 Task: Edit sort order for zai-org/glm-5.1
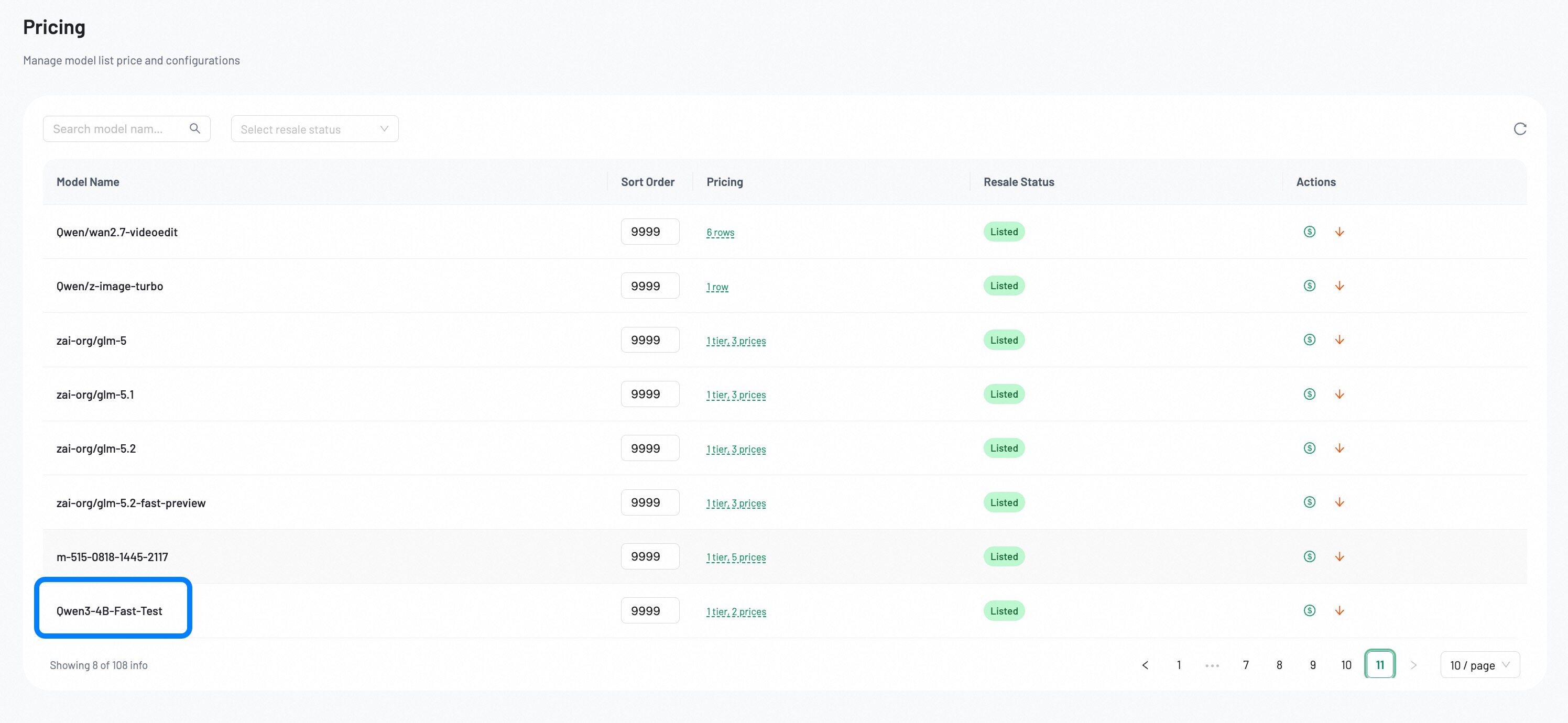tap(649, 394)
